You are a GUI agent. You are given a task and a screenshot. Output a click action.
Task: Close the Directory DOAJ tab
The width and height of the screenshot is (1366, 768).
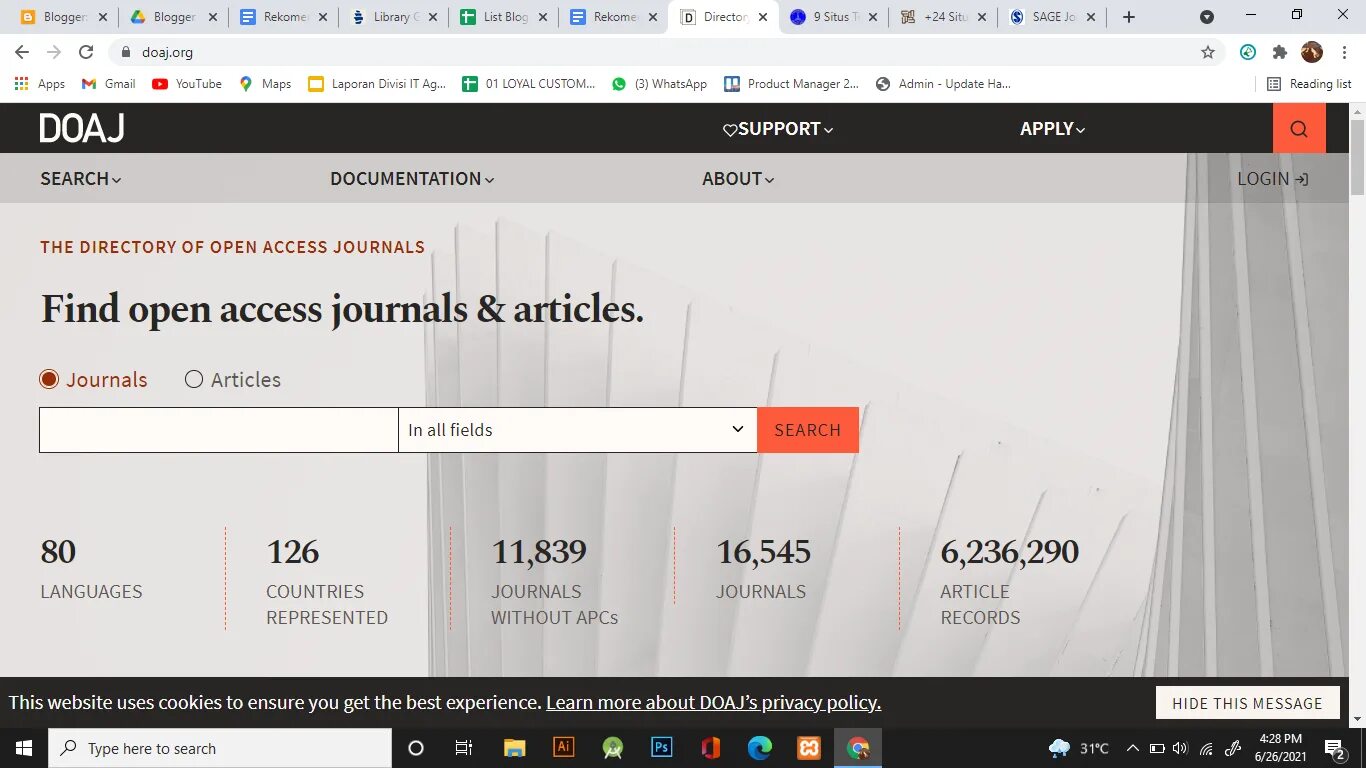(x=763, y=17)
